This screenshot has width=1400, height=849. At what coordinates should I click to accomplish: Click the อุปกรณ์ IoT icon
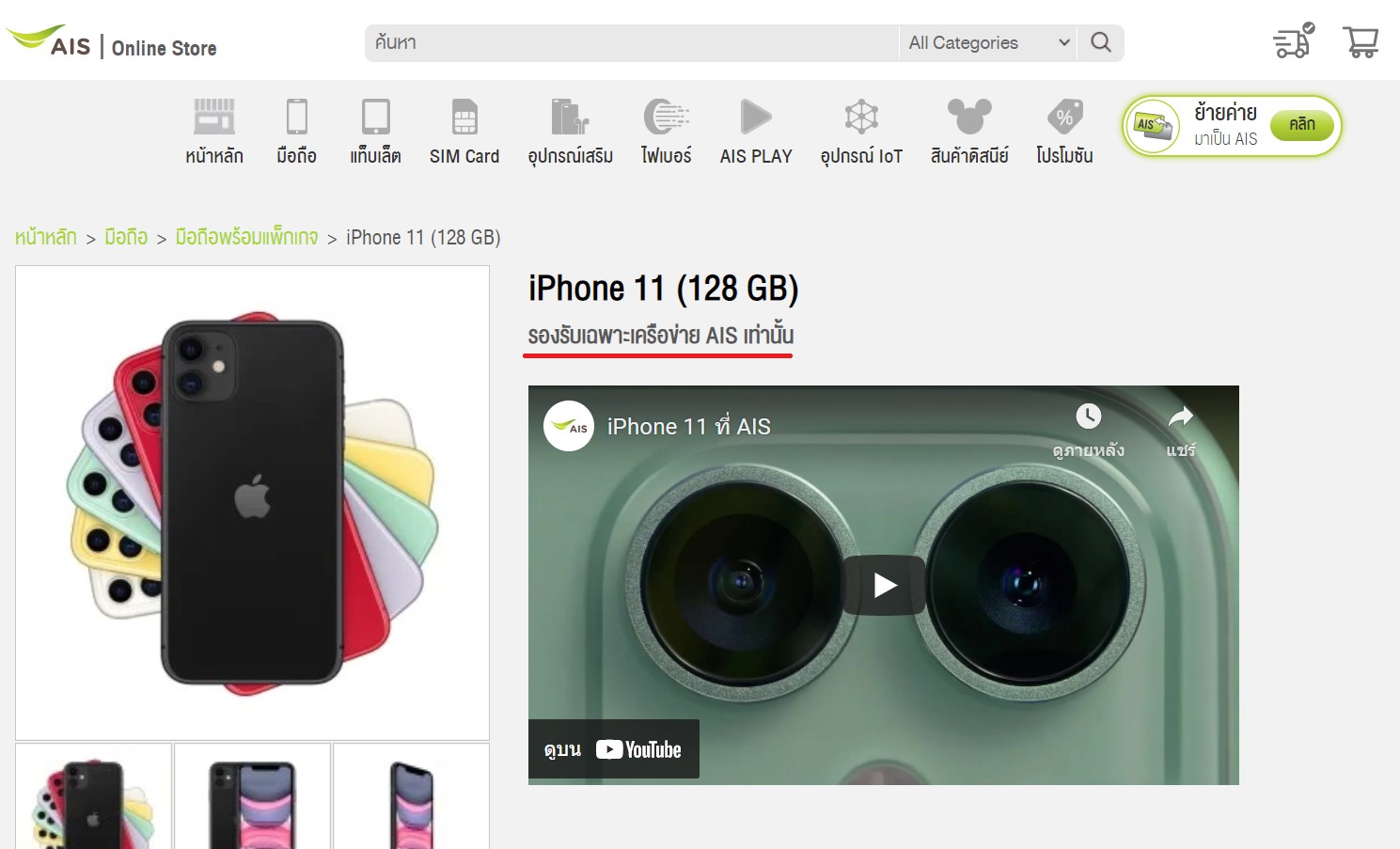861,117
